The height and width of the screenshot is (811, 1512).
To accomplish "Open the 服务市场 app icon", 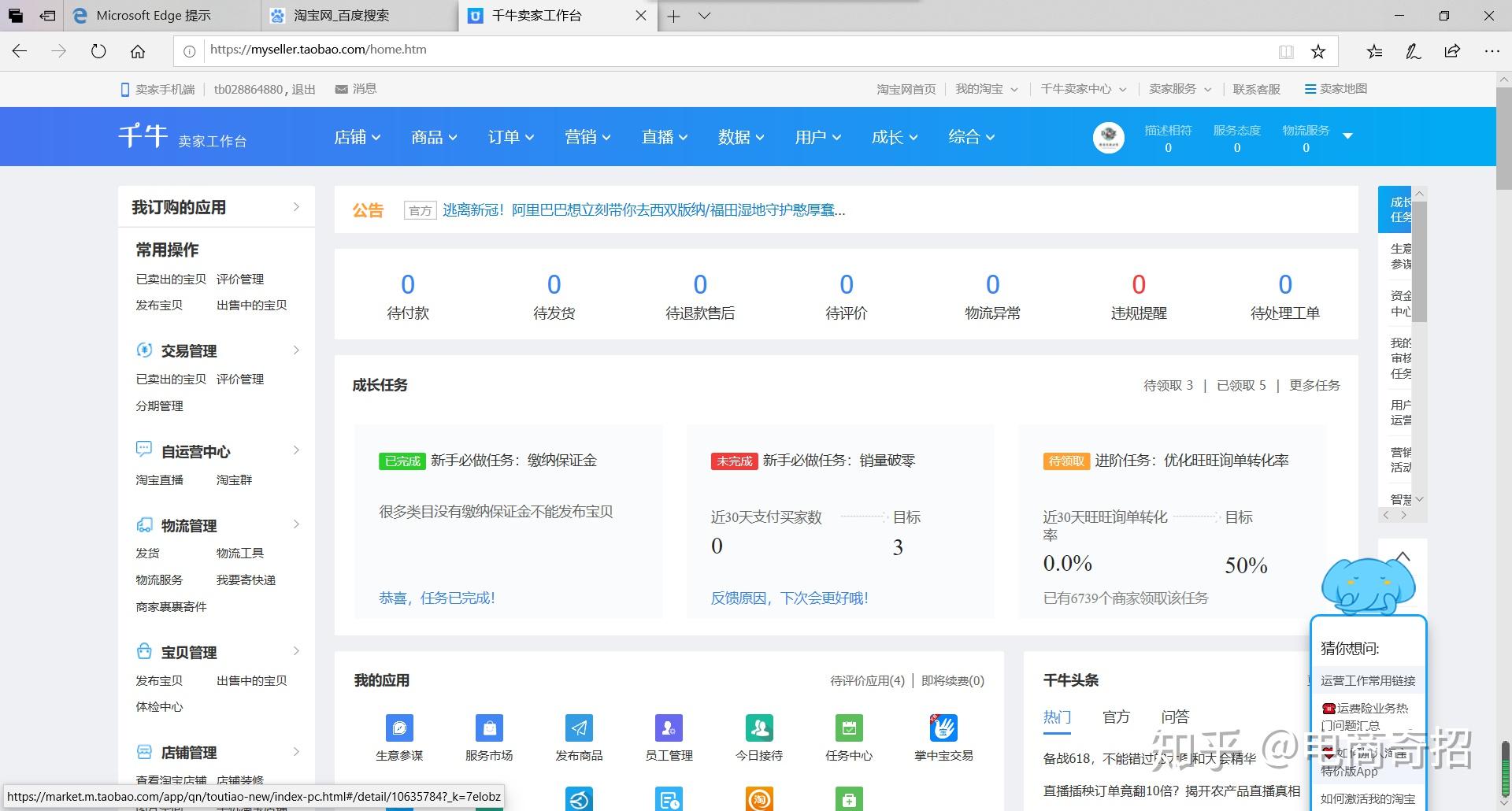I will click(x=489, y=728).
